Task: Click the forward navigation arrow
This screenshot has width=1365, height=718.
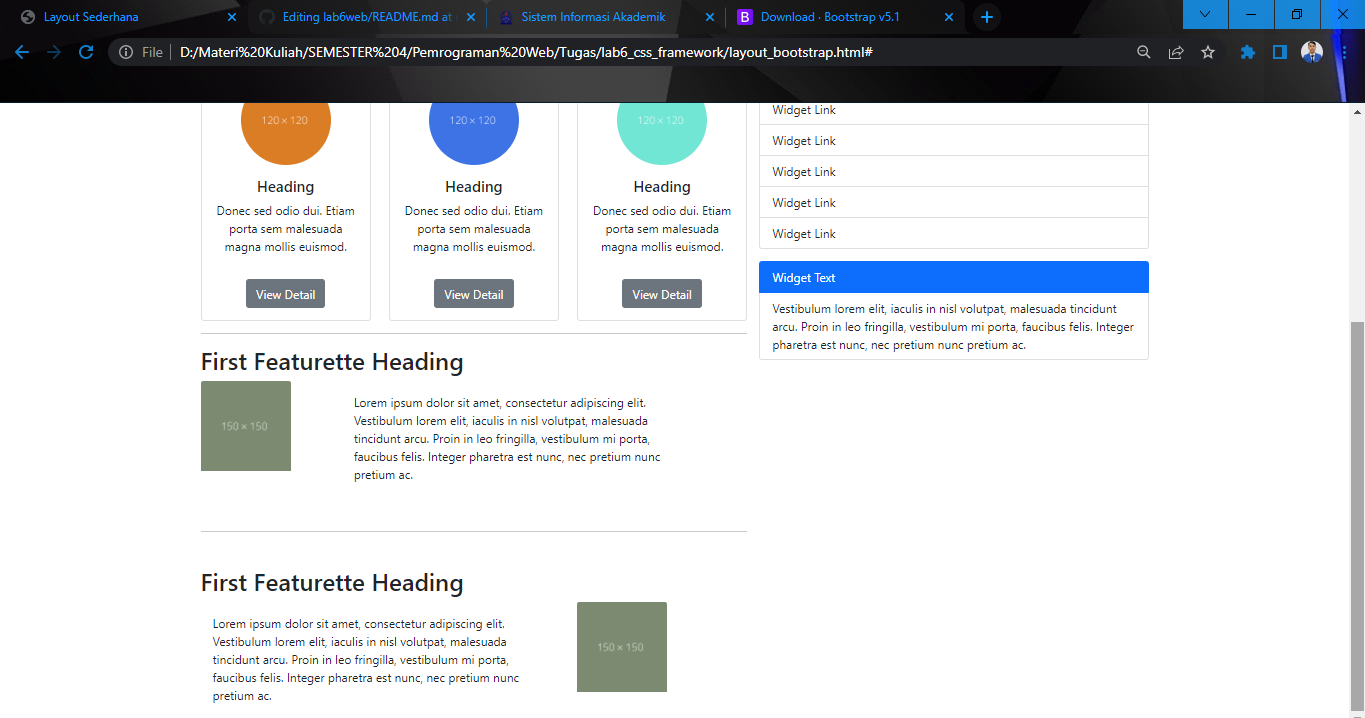Action: coord(54,50)
